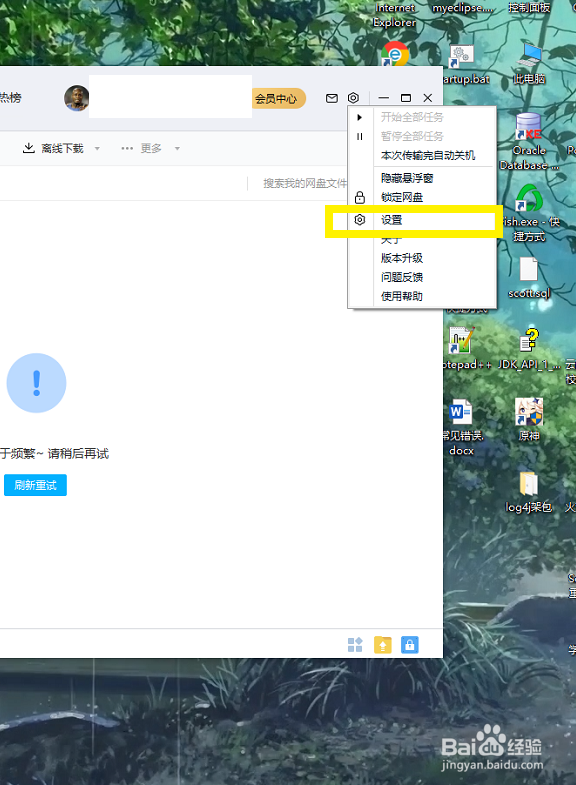The width and height of the screenshot is (576, 785).
Task: Open the mail message icon
Action: (332, 98)
